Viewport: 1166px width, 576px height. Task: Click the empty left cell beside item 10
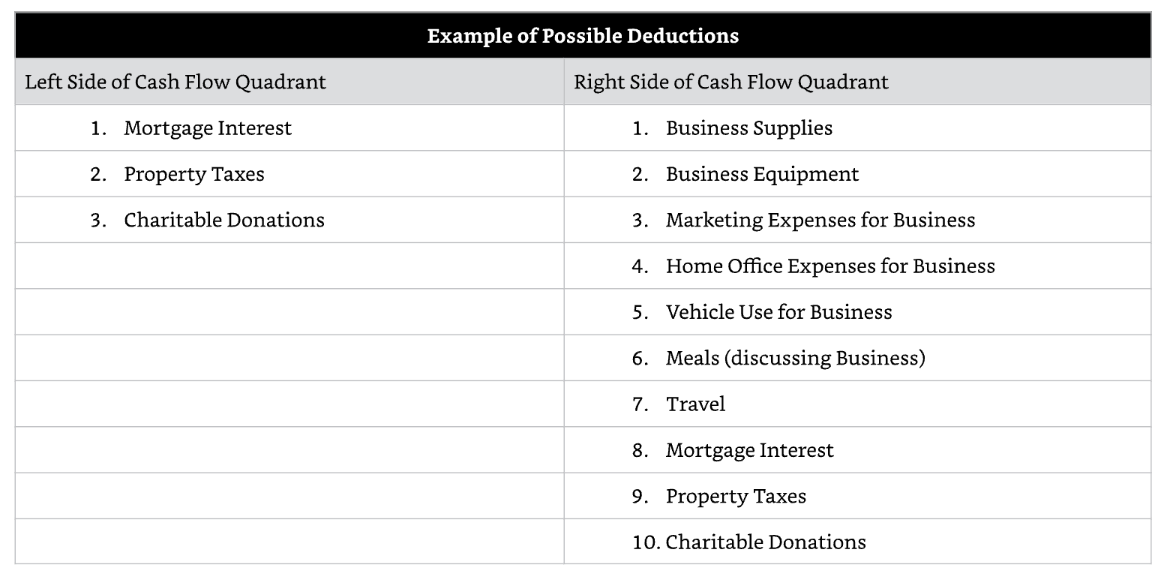[289, 541]
